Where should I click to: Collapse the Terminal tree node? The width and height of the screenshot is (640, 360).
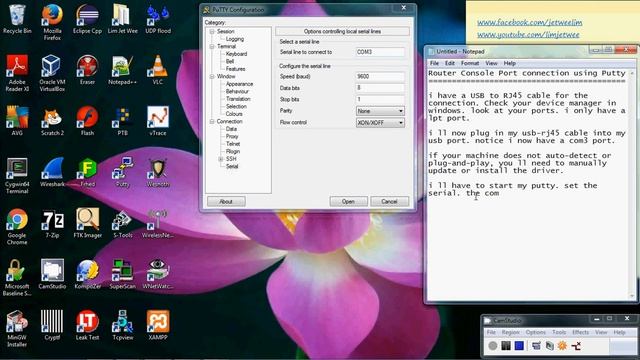coord(212,47)
